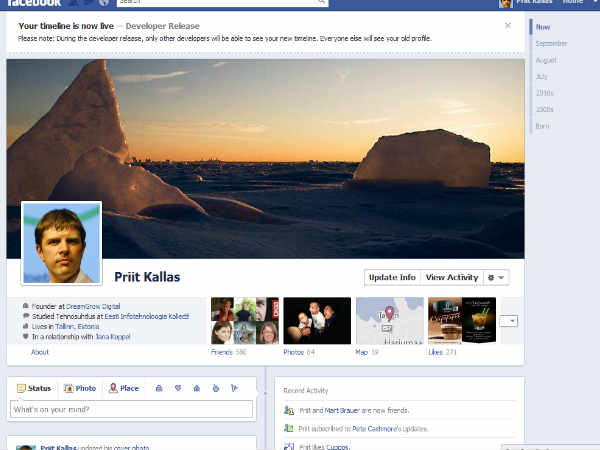Add a home and living life event
Screen dimensions: 600x450
click(x=197, y=388)
